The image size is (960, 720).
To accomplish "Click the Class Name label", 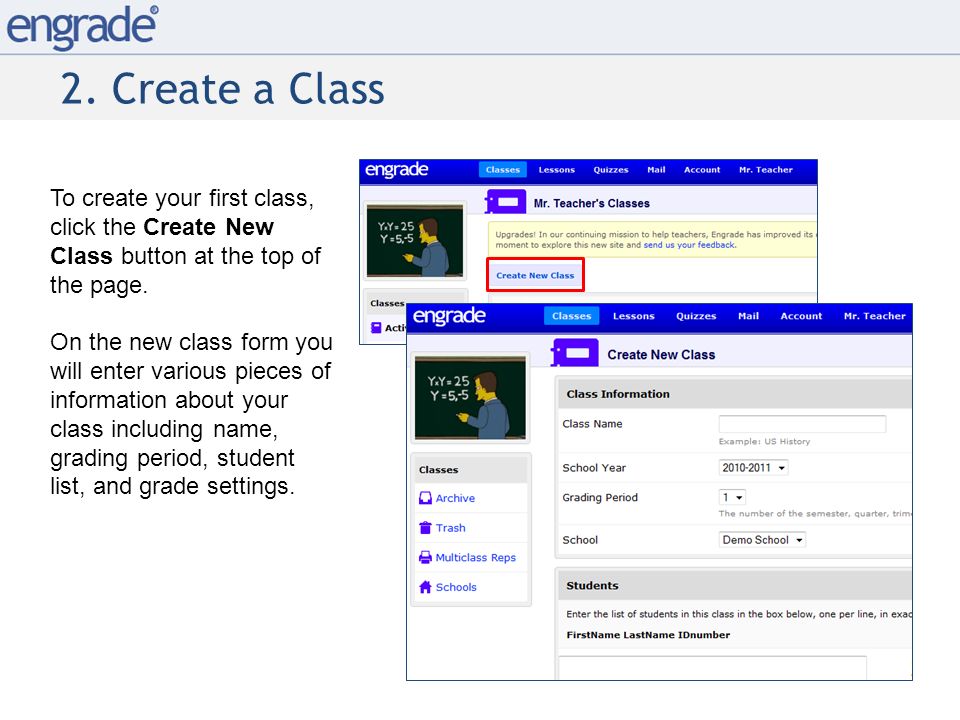I will pos(592,424).
